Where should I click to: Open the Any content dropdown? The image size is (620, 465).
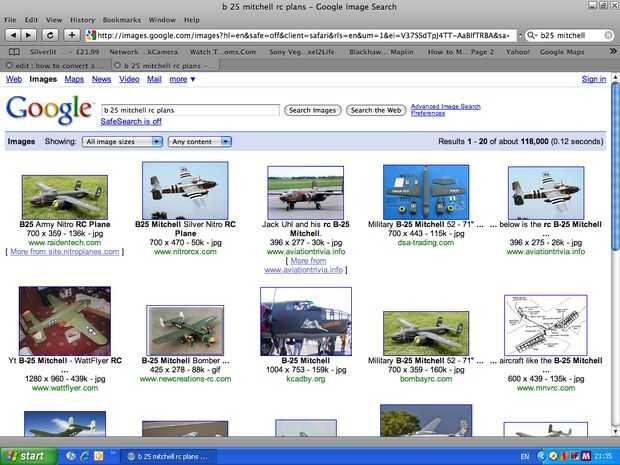(200, 142)
